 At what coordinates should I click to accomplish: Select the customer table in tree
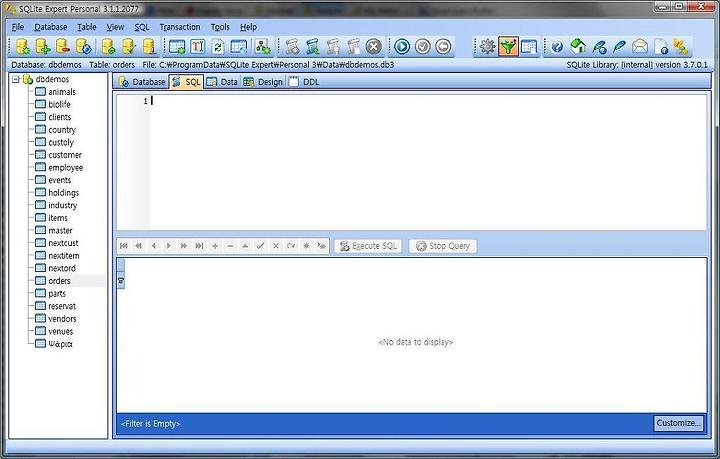pos(65,155)
